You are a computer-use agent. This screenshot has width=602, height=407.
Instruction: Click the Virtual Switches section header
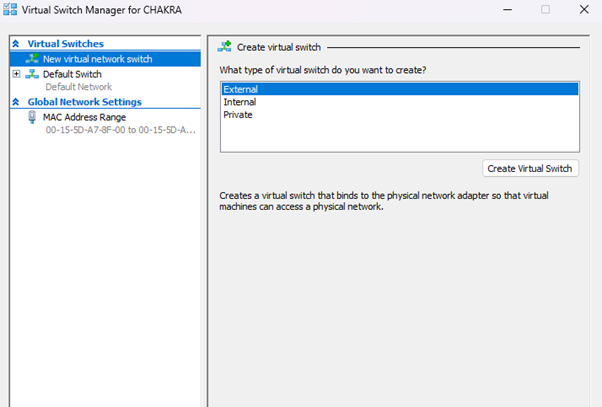coord(65,44)
